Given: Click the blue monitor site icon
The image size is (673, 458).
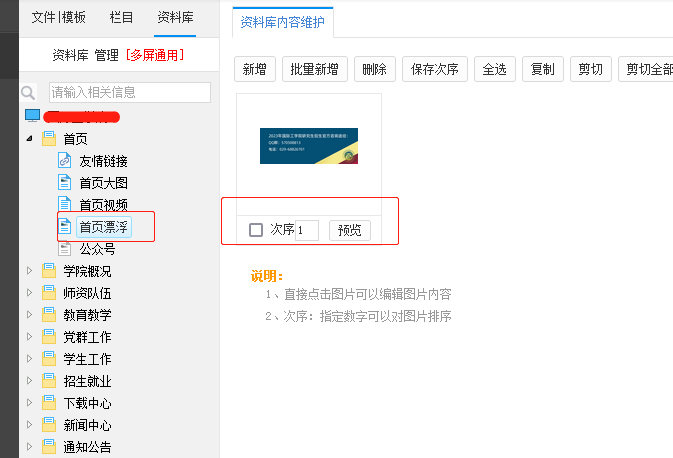Looking at the screenshot, I should [31, 117].
